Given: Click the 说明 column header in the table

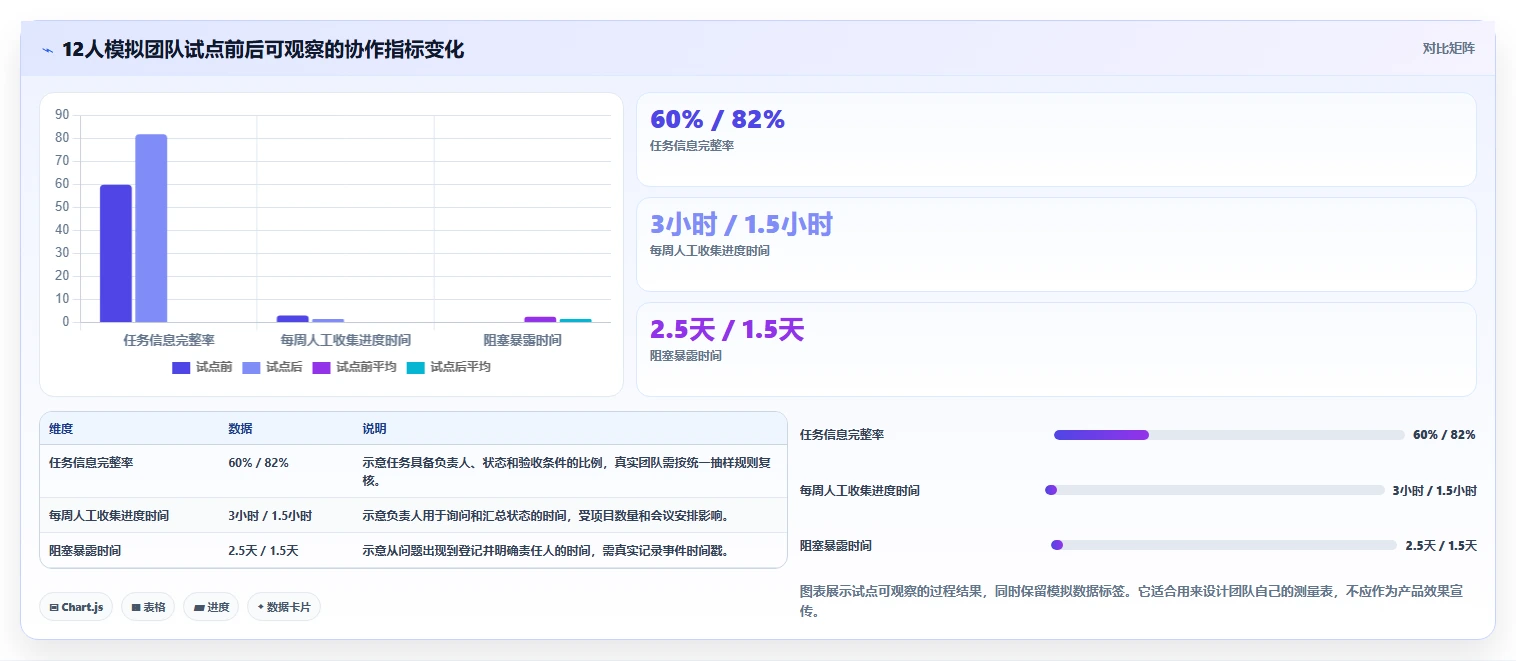Looking at the screenshot, I should pyautogui.click(x=374, y=429).
